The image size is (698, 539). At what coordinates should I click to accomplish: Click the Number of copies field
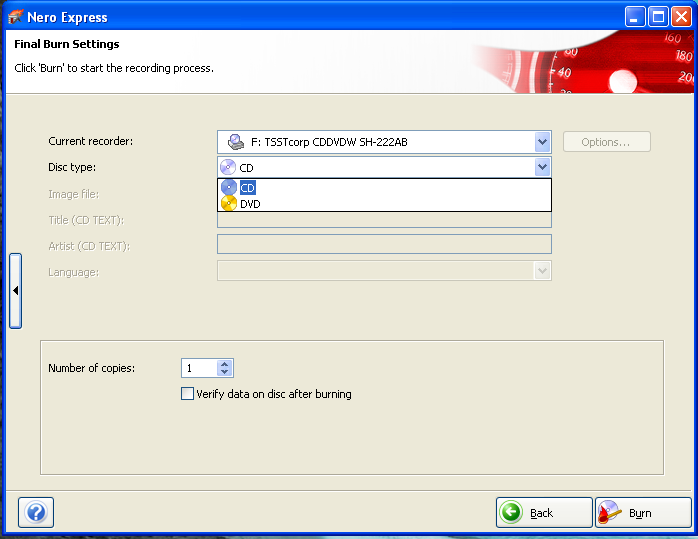199,368
